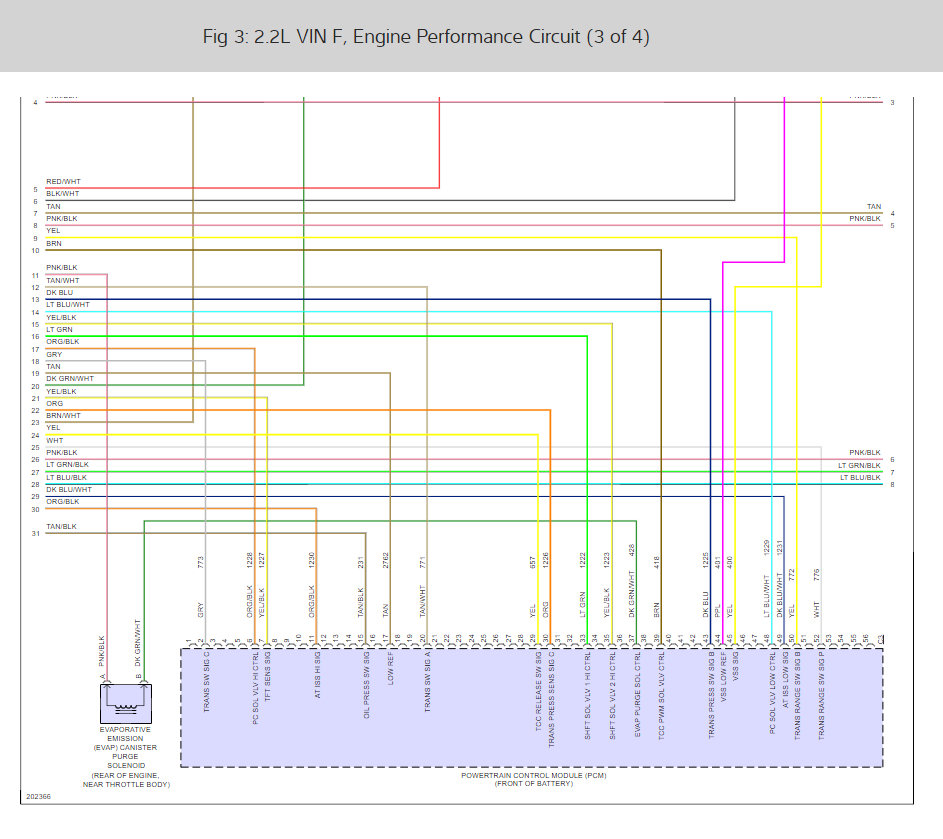Select the NEAR THROTTLE BODY location note

[x=126, y=784]
